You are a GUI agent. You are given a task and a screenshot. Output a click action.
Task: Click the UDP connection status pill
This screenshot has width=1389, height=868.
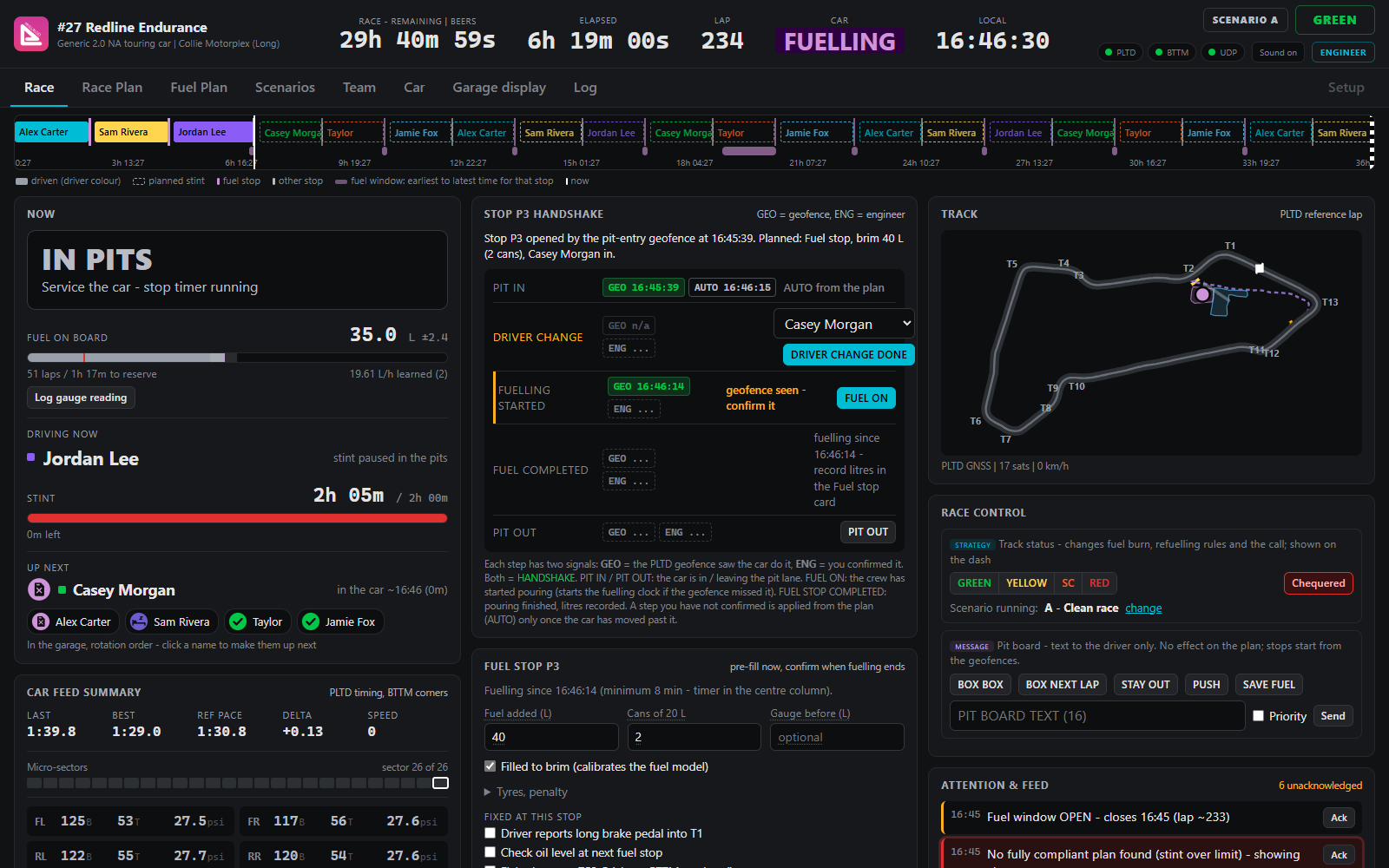coord(1222,52)
